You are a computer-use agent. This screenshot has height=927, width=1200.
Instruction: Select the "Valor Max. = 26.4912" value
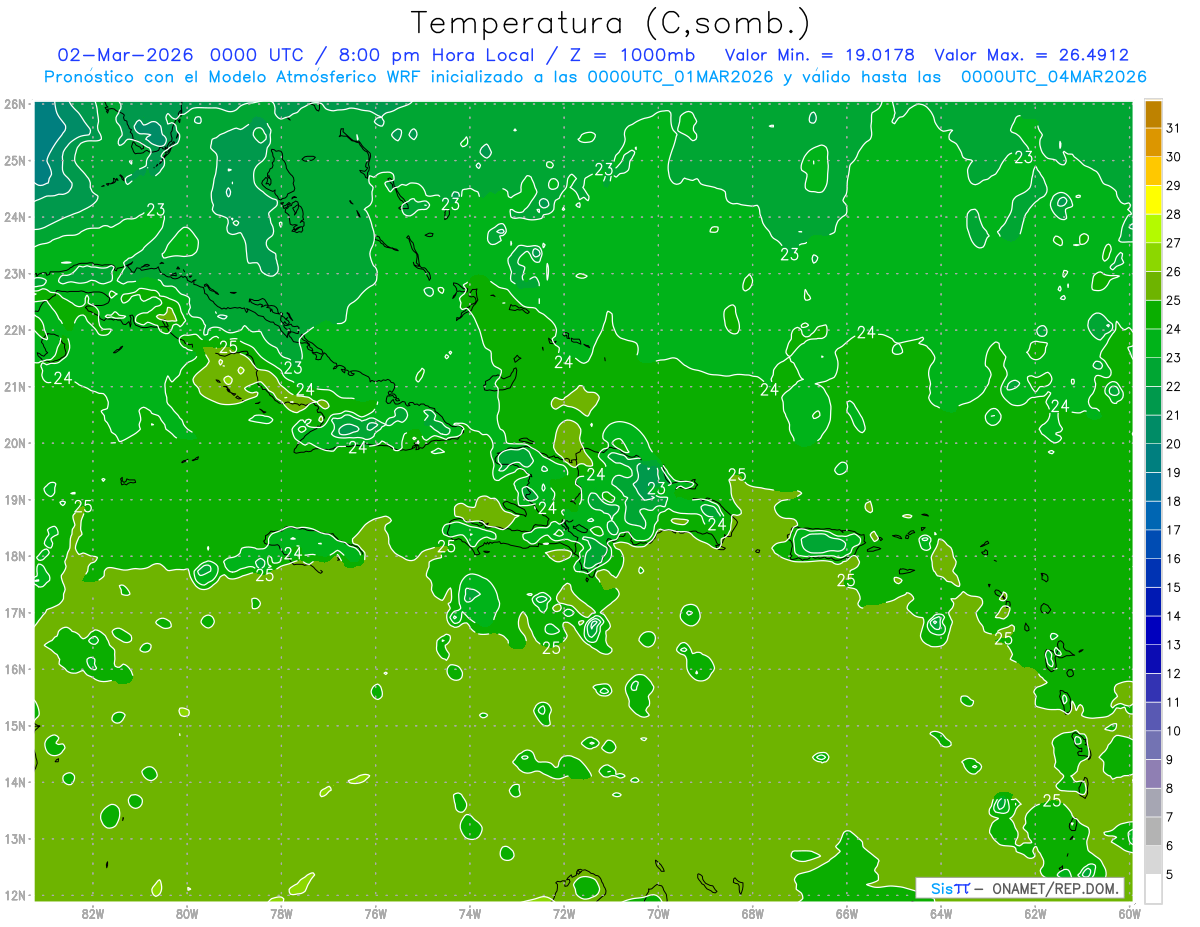[1031, 55]
